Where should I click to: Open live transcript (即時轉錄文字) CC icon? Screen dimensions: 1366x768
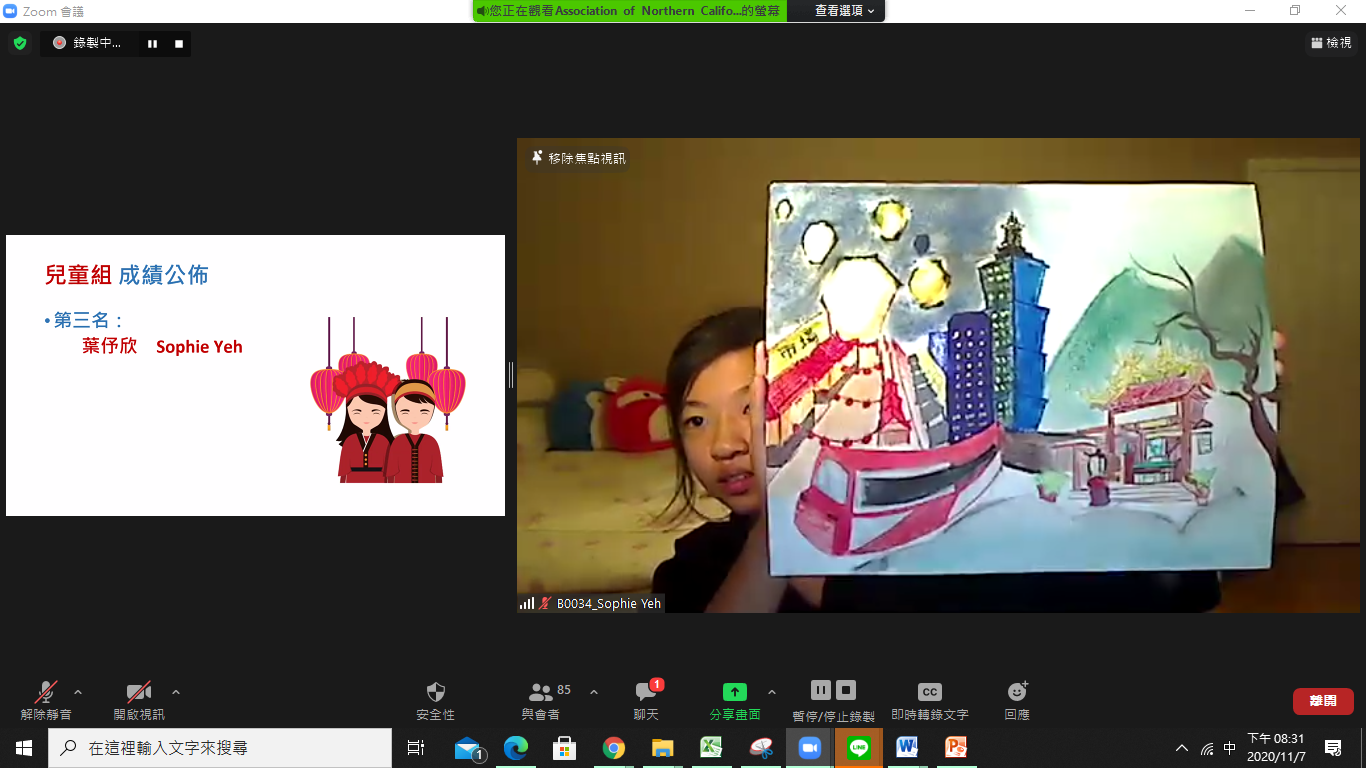tap(929, 692)
